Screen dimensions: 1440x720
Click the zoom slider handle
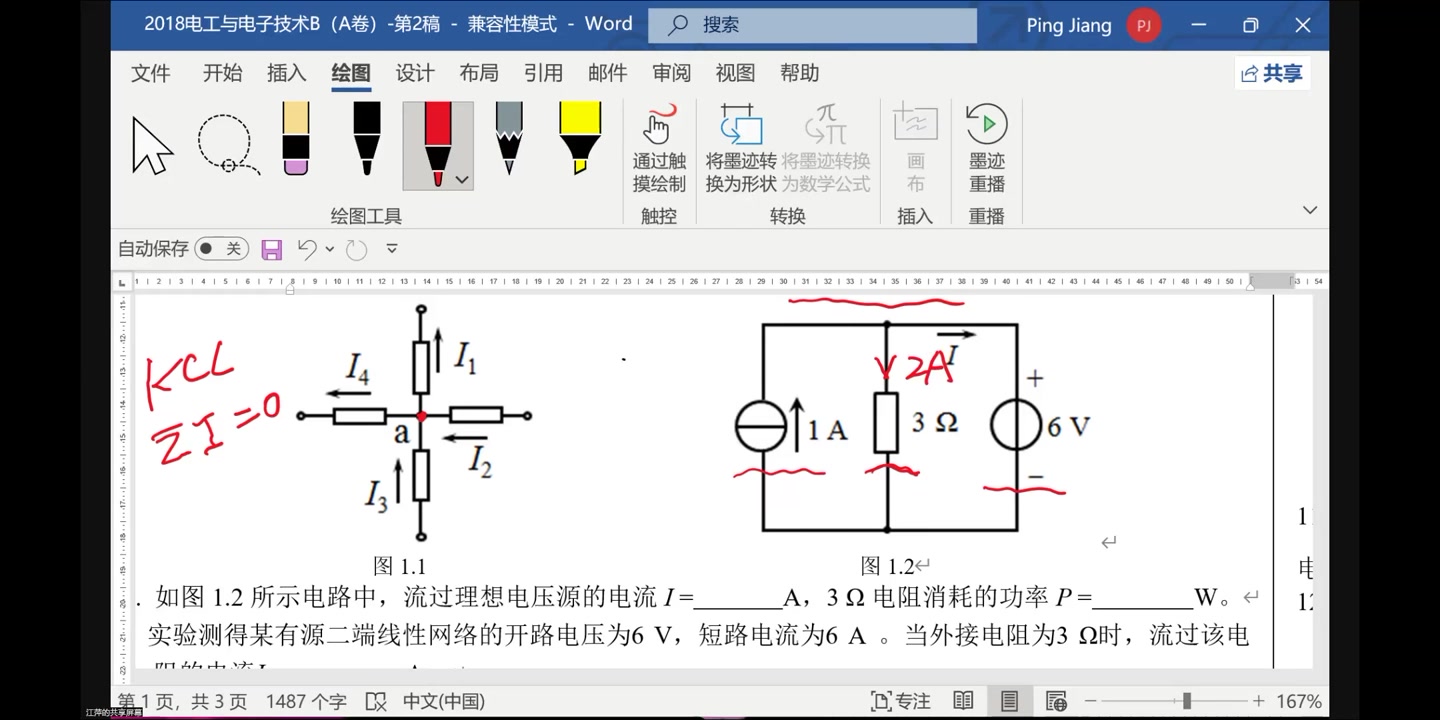[x=1186, y=701]
